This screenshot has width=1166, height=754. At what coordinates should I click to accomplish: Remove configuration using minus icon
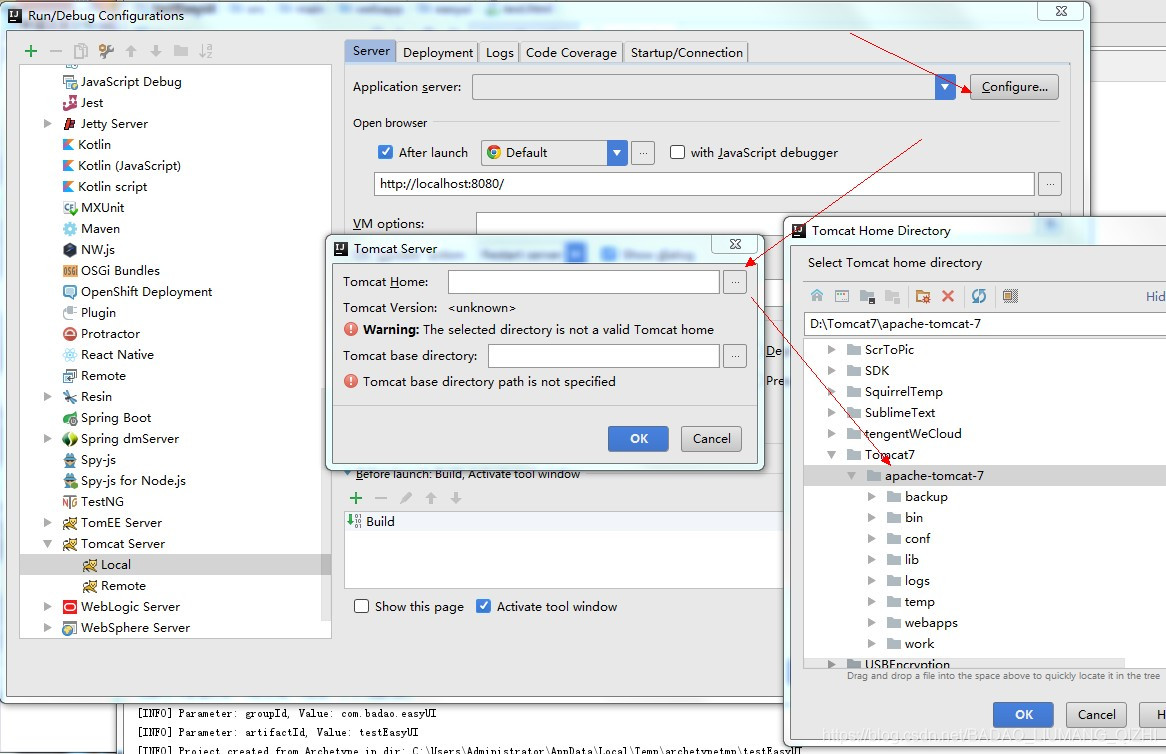pos(56,51)
